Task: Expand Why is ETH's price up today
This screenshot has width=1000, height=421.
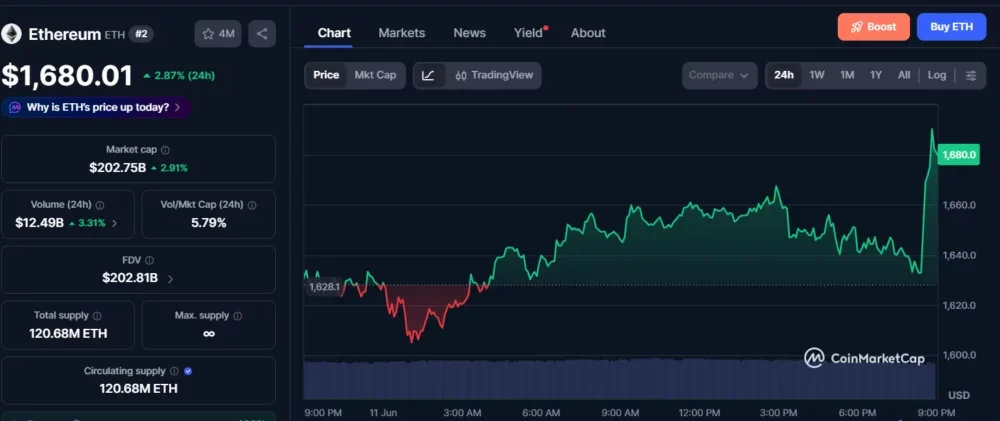Action: tap(95, 107)
